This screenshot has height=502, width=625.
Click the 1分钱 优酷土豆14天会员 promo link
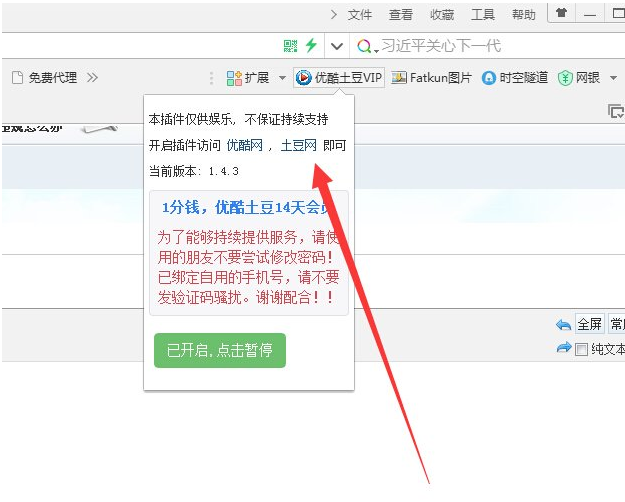point(246,207)
